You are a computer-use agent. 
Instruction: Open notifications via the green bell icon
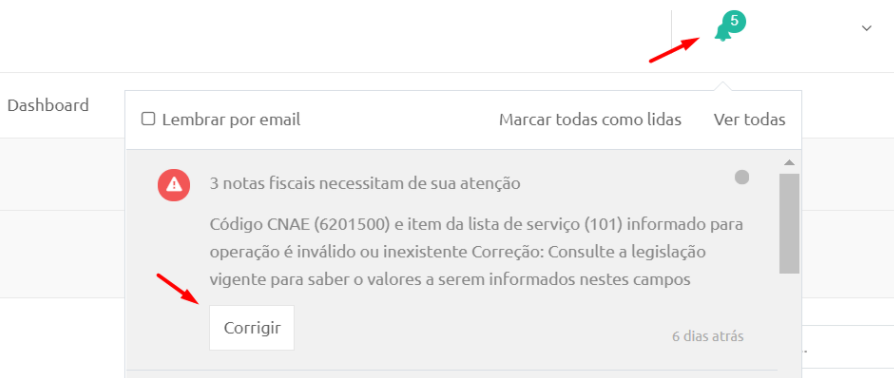tap(723, 33)
